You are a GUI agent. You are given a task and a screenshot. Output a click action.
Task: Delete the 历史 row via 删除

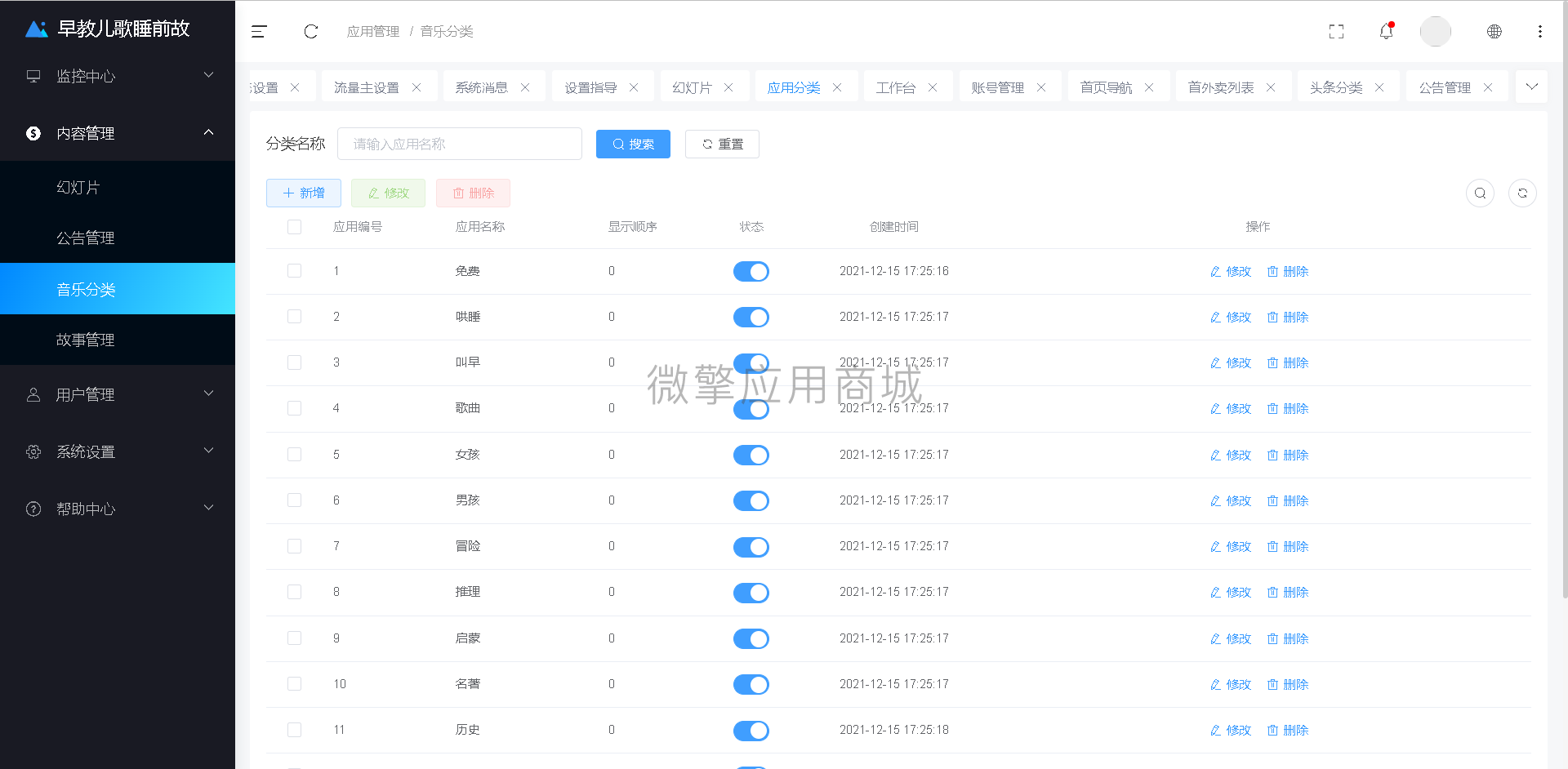point(1288,731)
